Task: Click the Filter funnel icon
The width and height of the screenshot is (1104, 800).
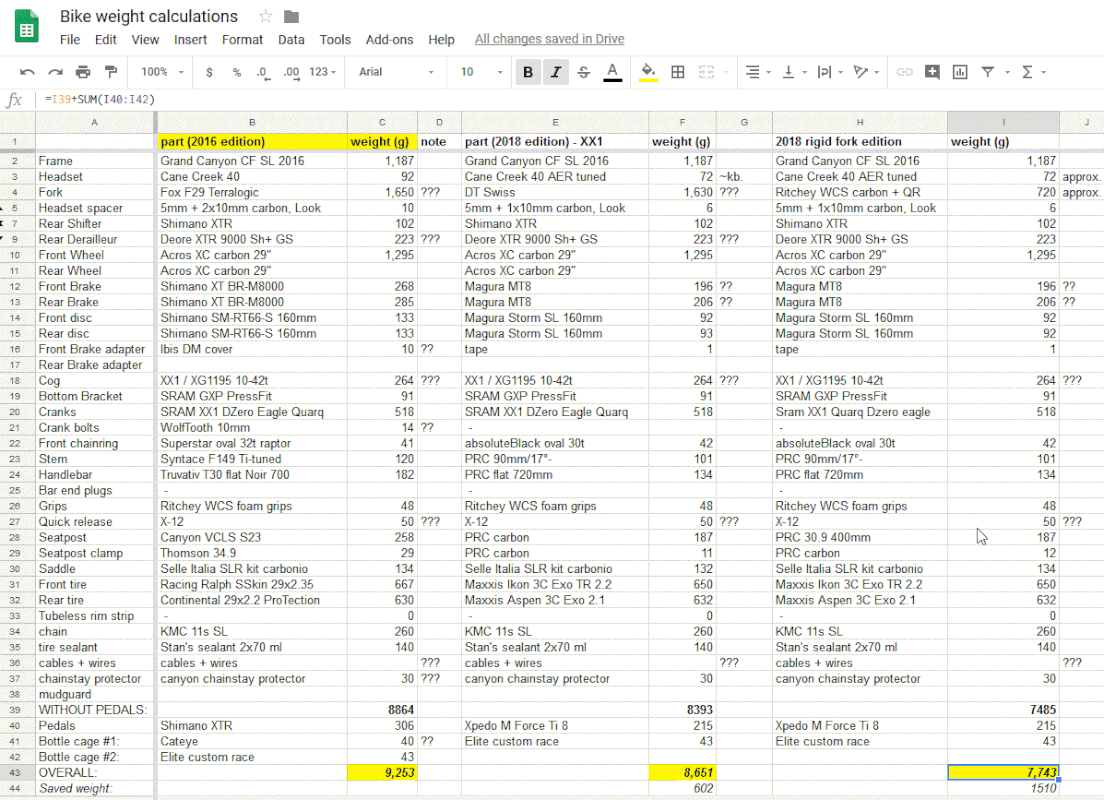Action: click(988, 72)
